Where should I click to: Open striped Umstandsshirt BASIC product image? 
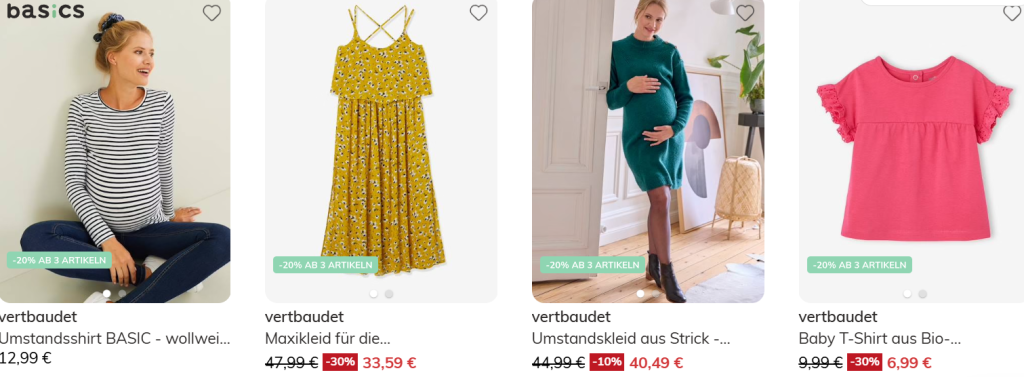[x=115, y=151]
